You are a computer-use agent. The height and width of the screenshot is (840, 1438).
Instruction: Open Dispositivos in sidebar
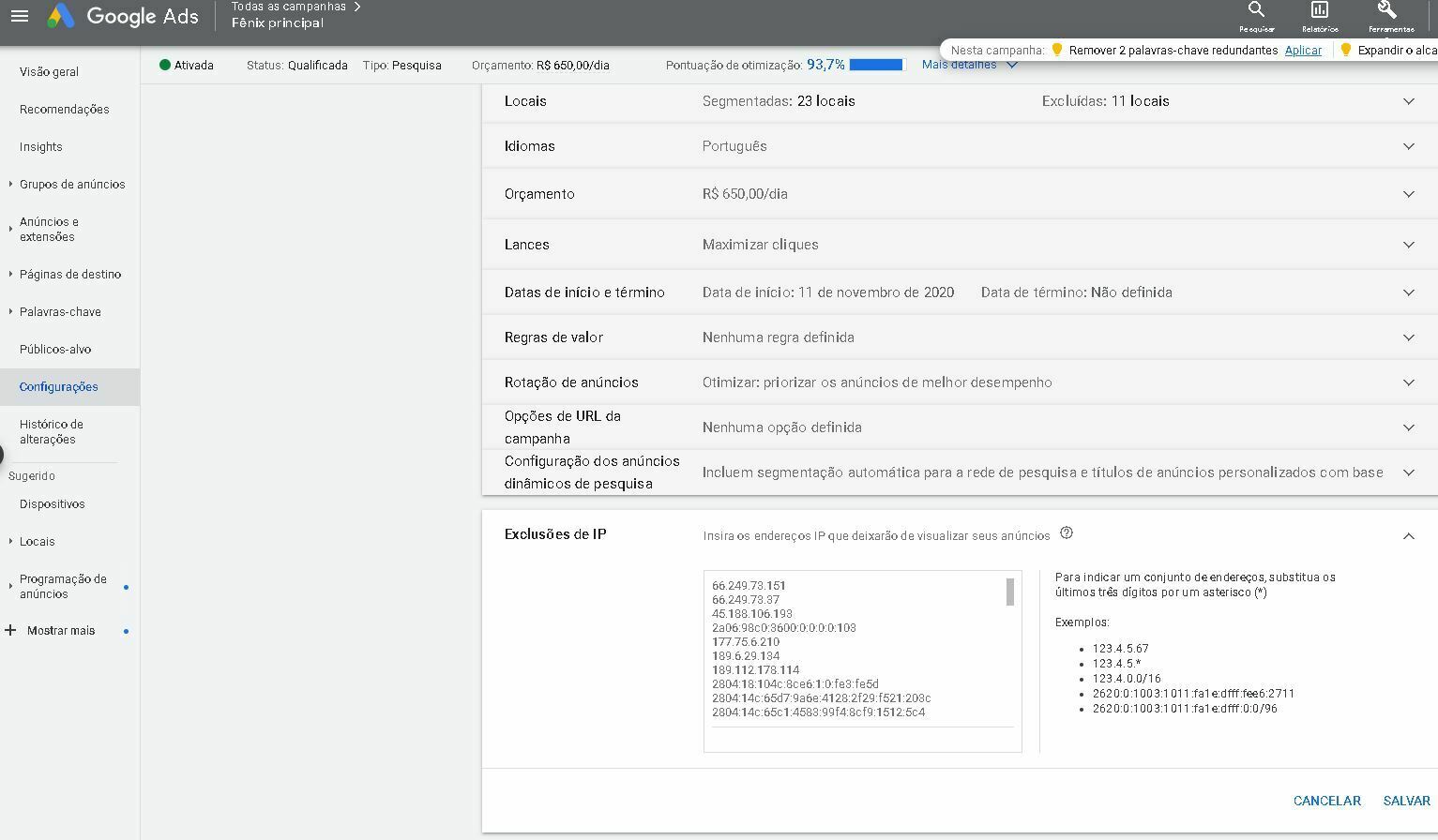pos(52,503)
